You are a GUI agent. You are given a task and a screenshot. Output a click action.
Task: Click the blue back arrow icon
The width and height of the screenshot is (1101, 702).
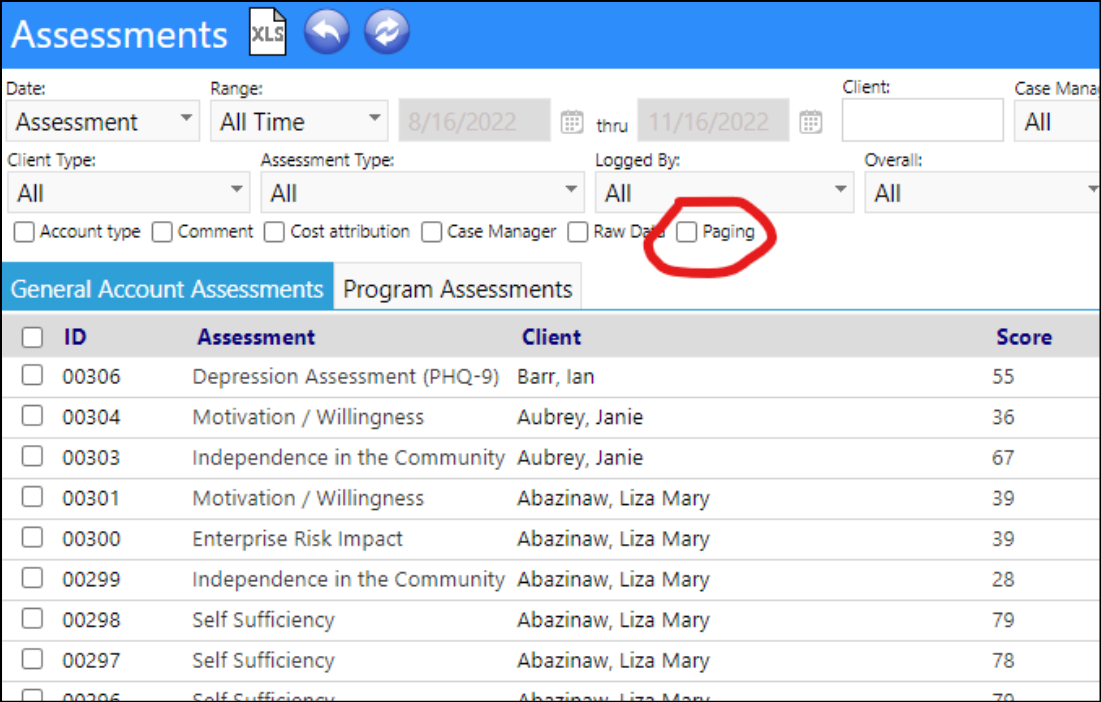click(327, 32)
